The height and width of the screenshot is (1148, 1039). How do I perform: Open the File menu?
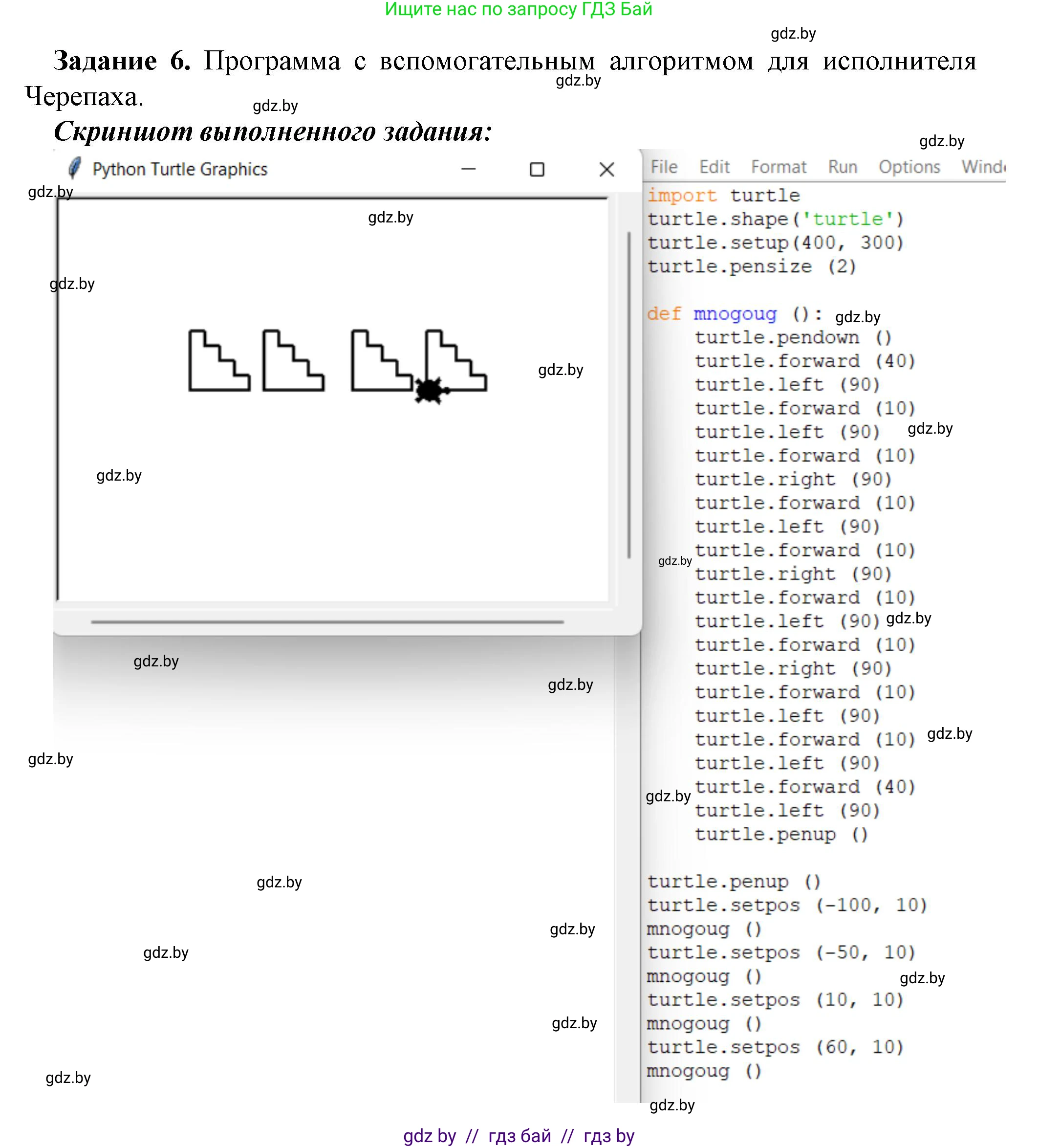[663, 167]
